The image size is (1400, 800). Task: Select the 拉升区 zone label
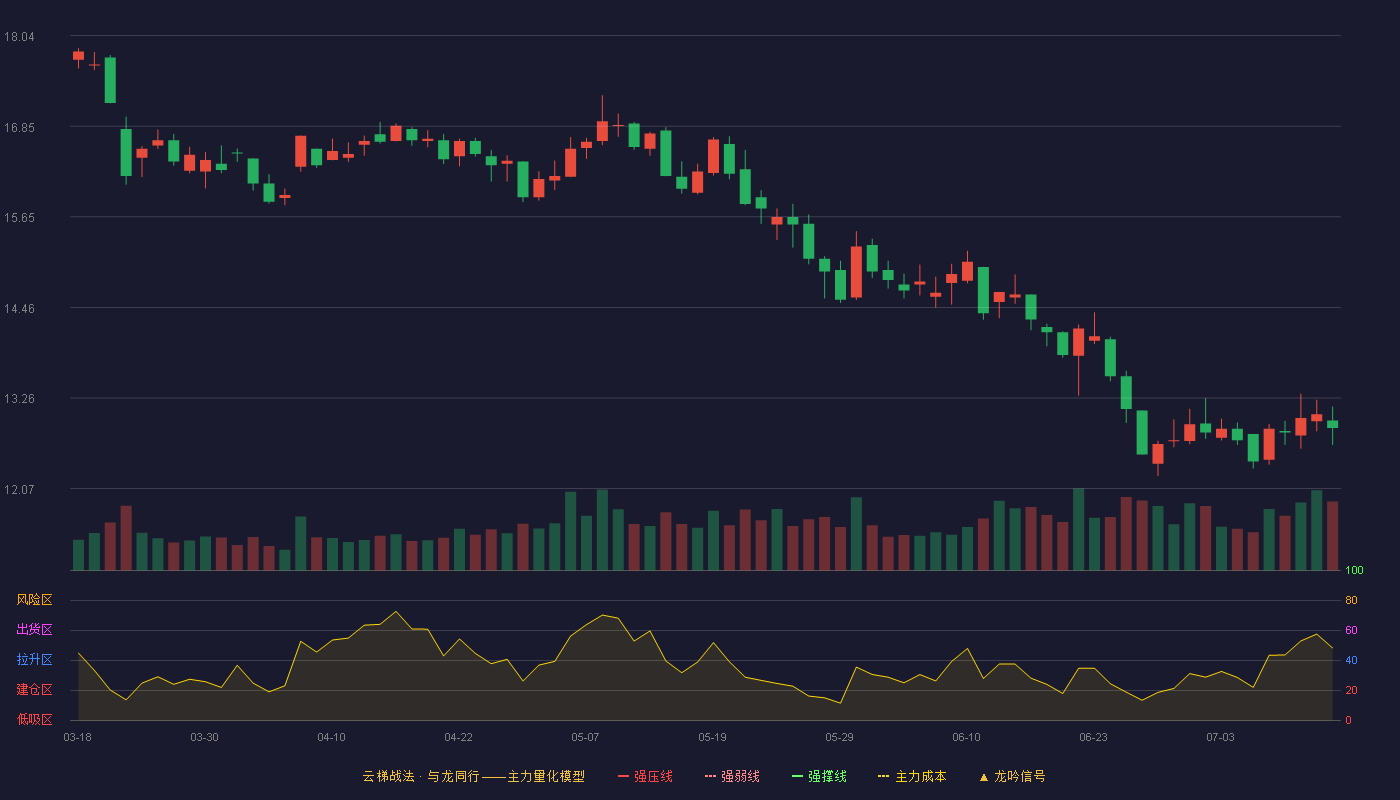34,660
